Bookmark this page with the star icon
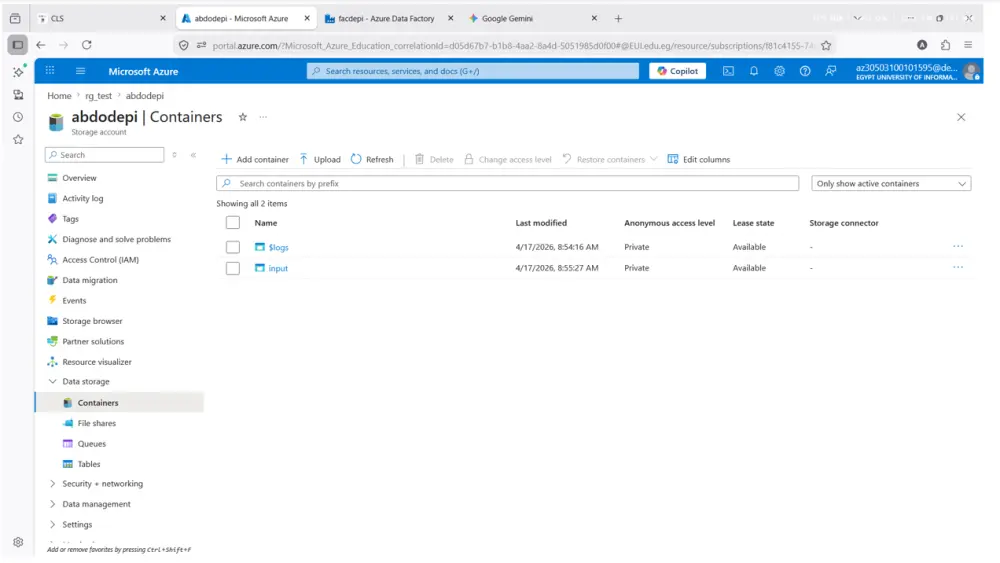The width and height of the screenshot is (1000, 563). [826, 45]
